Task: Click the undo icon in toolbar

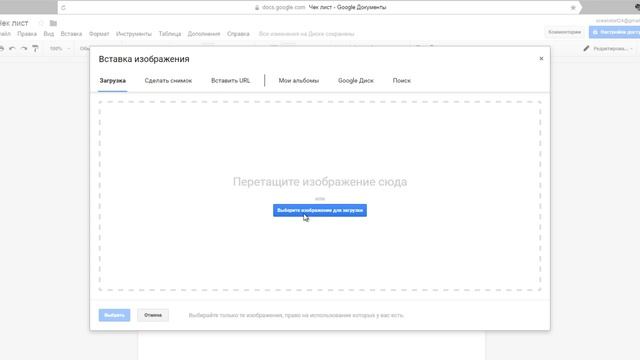Action: coord(12,49)
